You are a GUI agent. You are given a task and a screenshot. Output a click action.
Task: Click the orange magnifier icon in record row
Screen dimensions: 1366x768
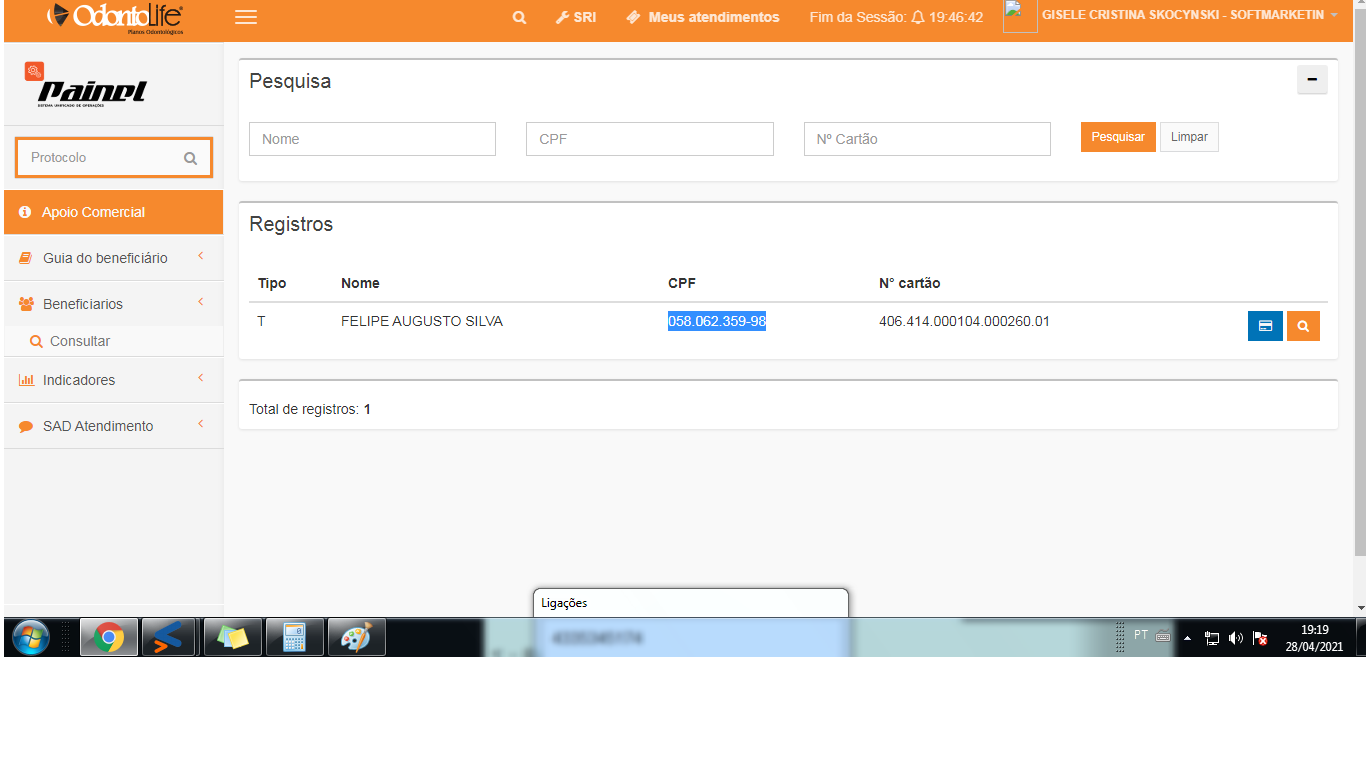point(1303,326)
